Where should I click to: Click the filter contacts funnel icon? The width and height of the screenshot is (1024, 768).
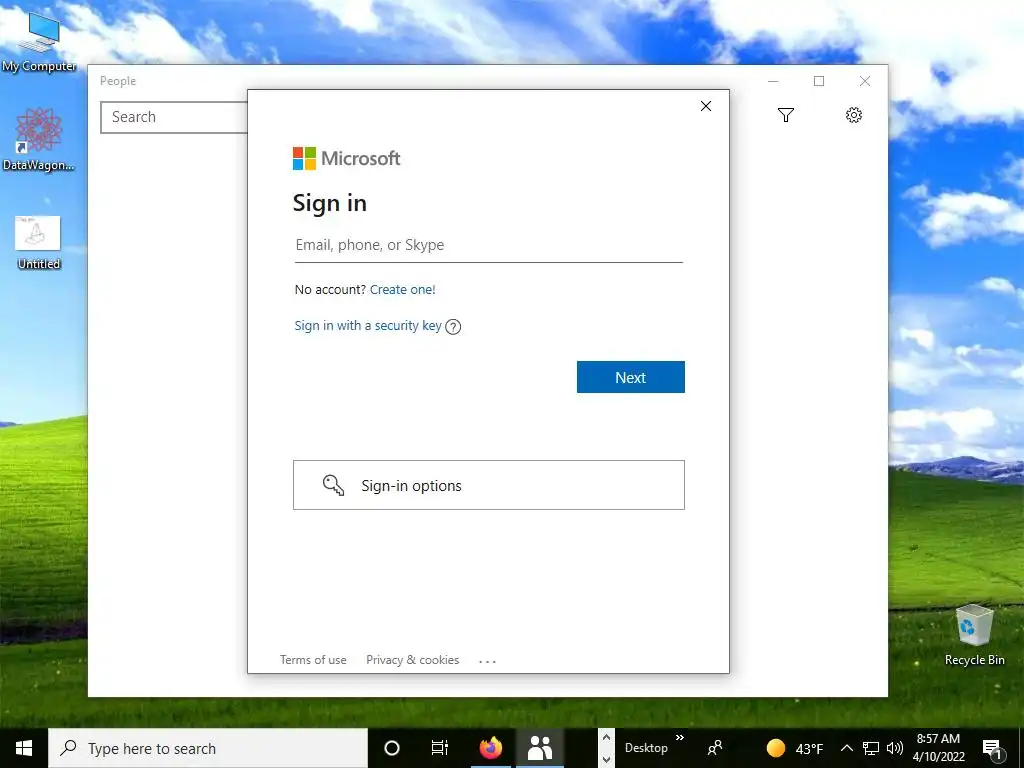pos(786,116)
